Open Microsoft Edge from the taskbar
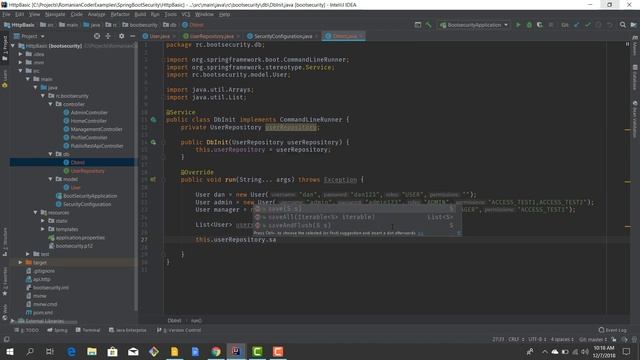 pyautogui.click(x=71, y=351)
